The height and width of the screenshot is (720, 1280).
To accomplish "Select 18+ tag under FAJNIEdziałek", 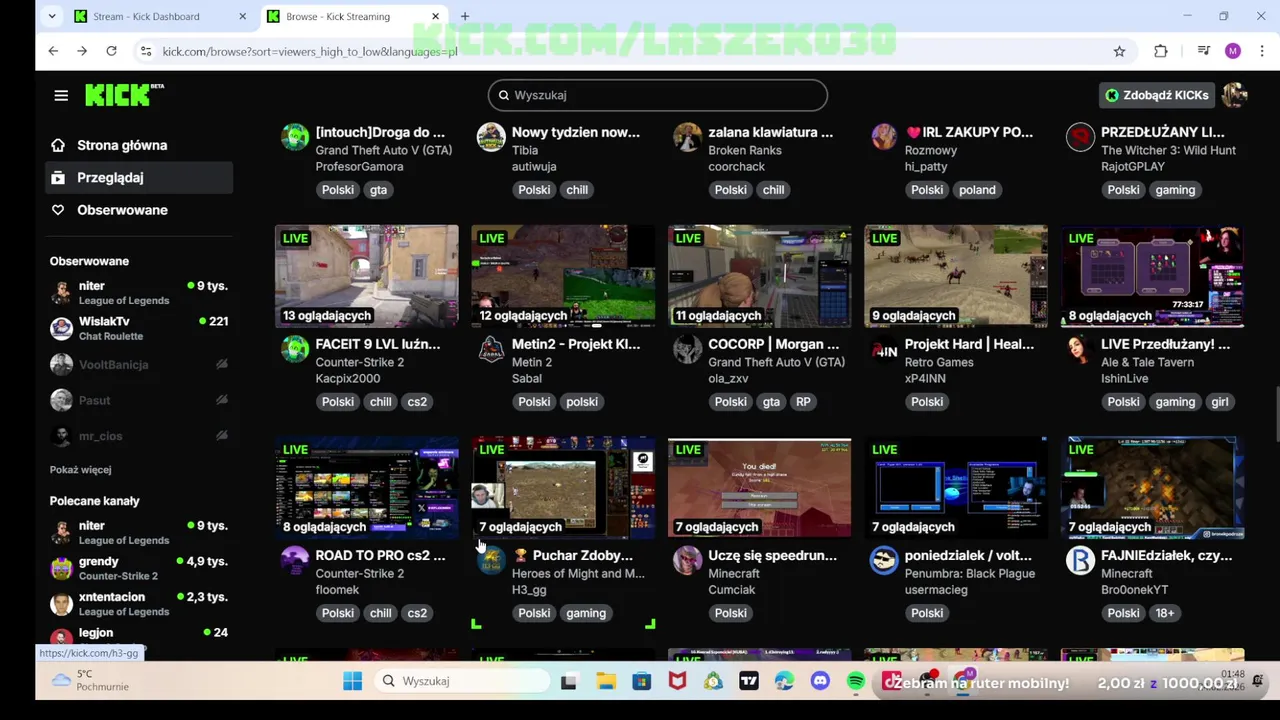I will [1164, 613].
